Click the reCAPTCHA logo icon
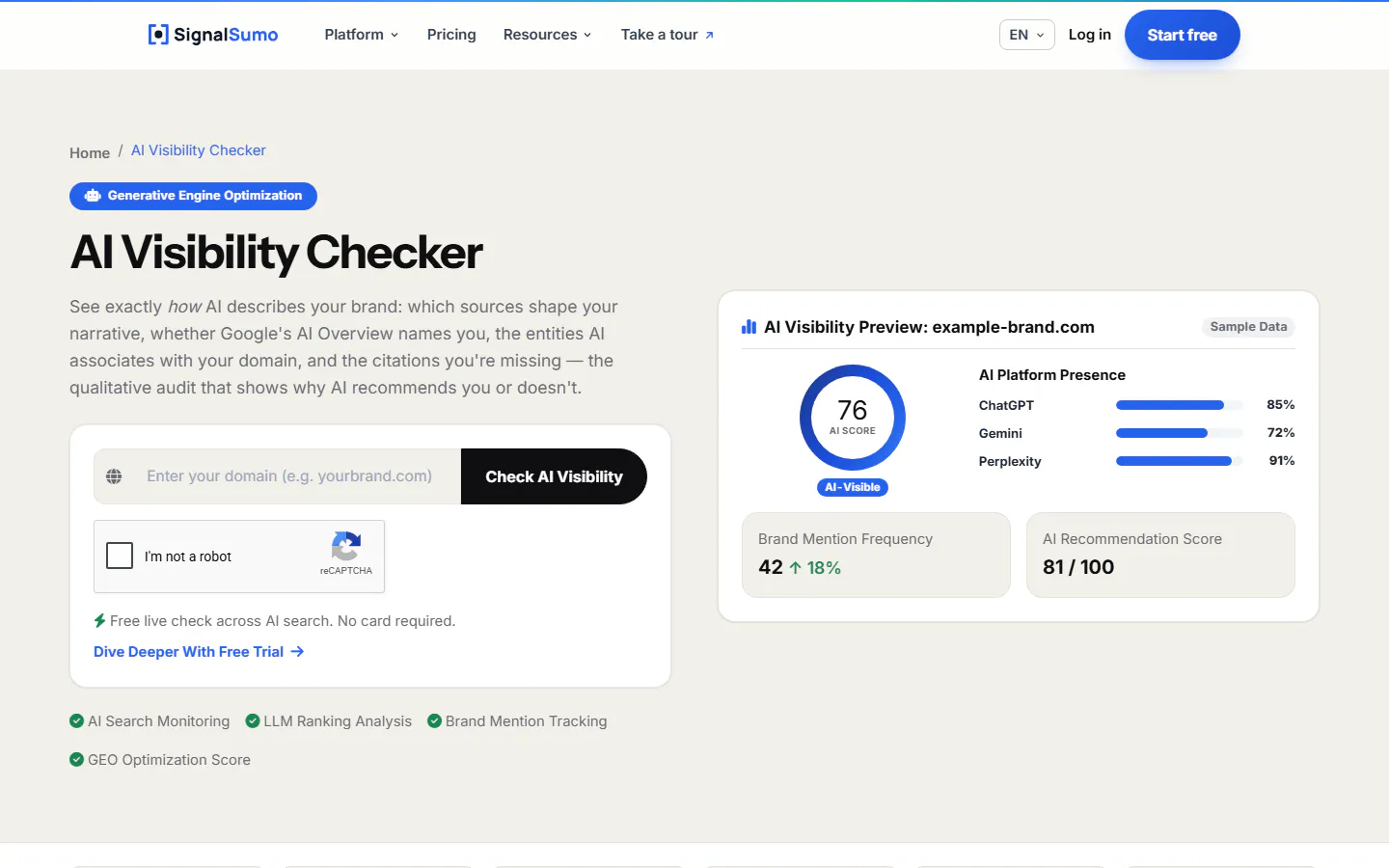 pyautogui.click(x=346, y=546)
